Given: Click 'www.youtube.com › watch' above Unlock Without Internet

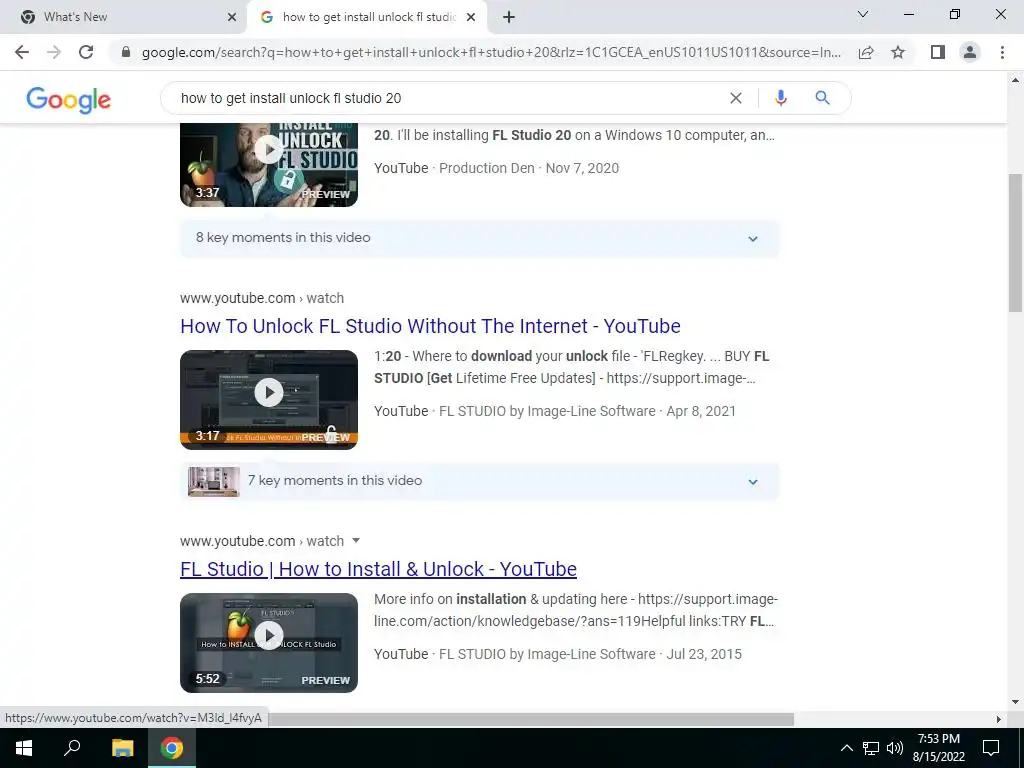Looking at the screenshot, I should (262, 298).
